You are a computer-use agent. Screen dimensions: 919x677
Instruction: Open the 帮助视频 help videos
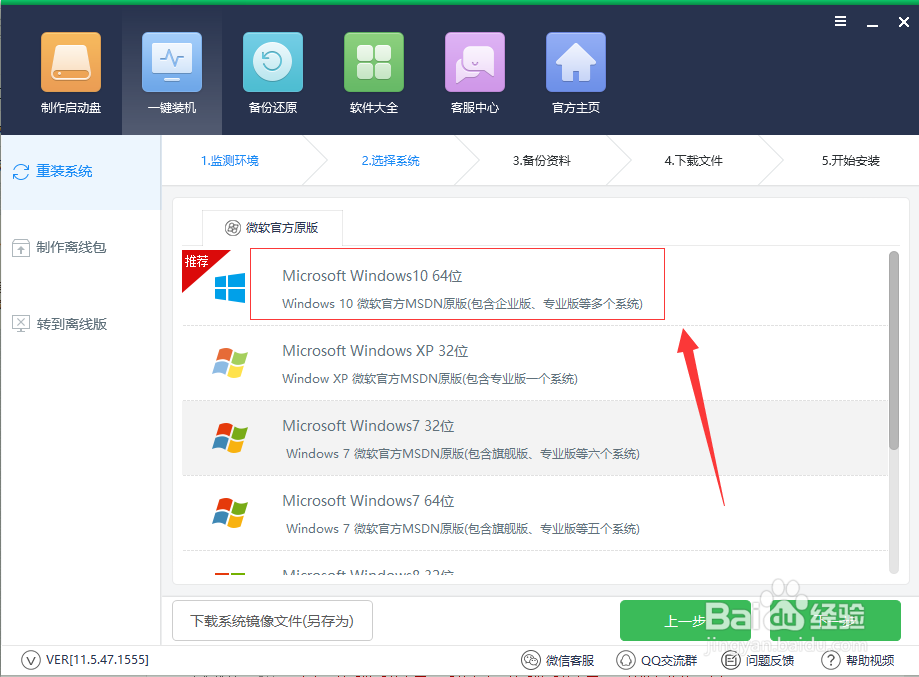857,660
